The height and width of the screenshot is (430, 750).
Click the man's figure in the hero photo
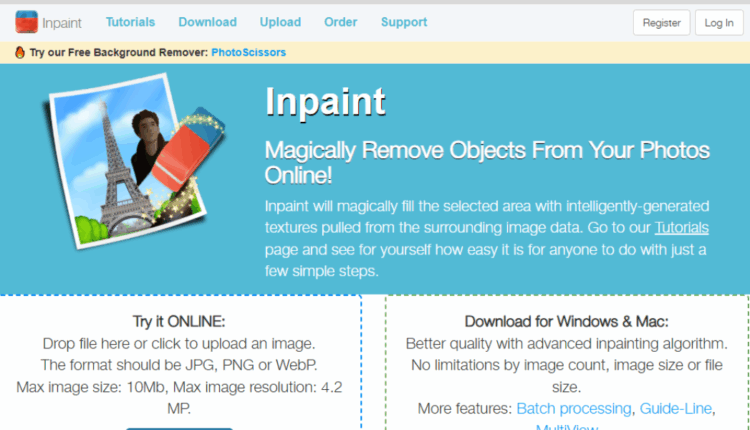148,143
